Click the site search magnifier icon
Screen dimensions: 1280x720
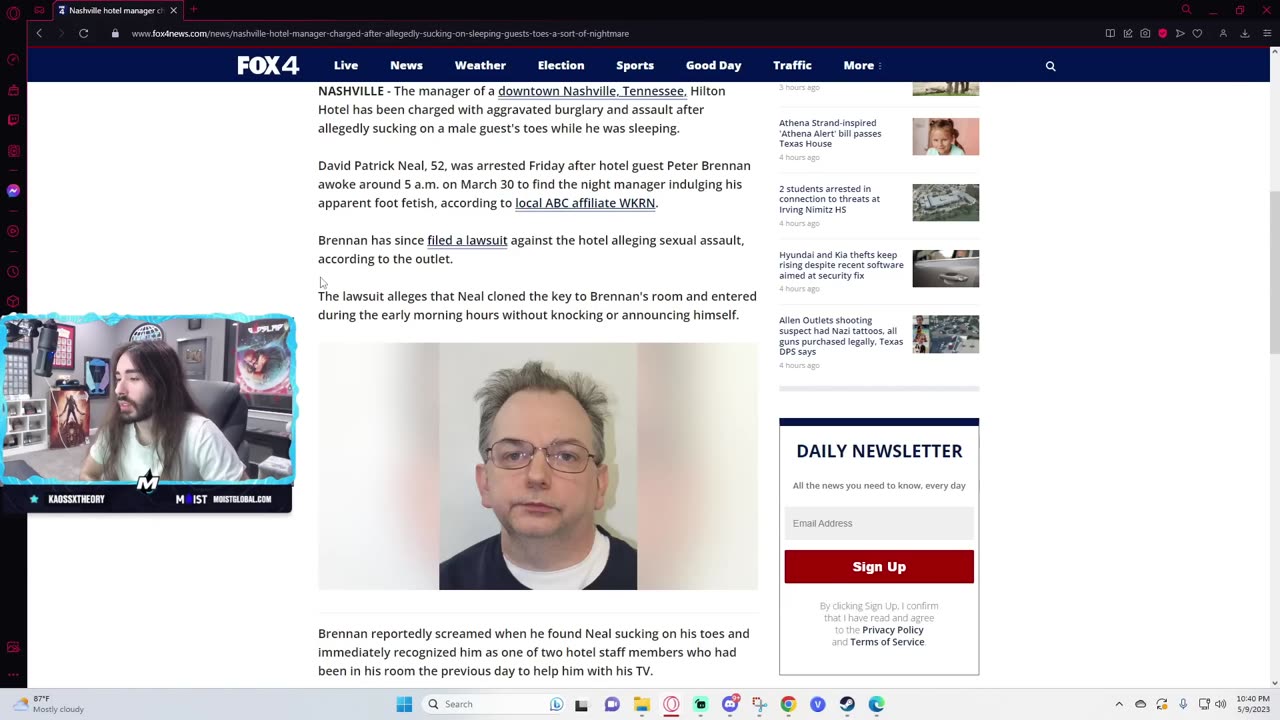1050,66
